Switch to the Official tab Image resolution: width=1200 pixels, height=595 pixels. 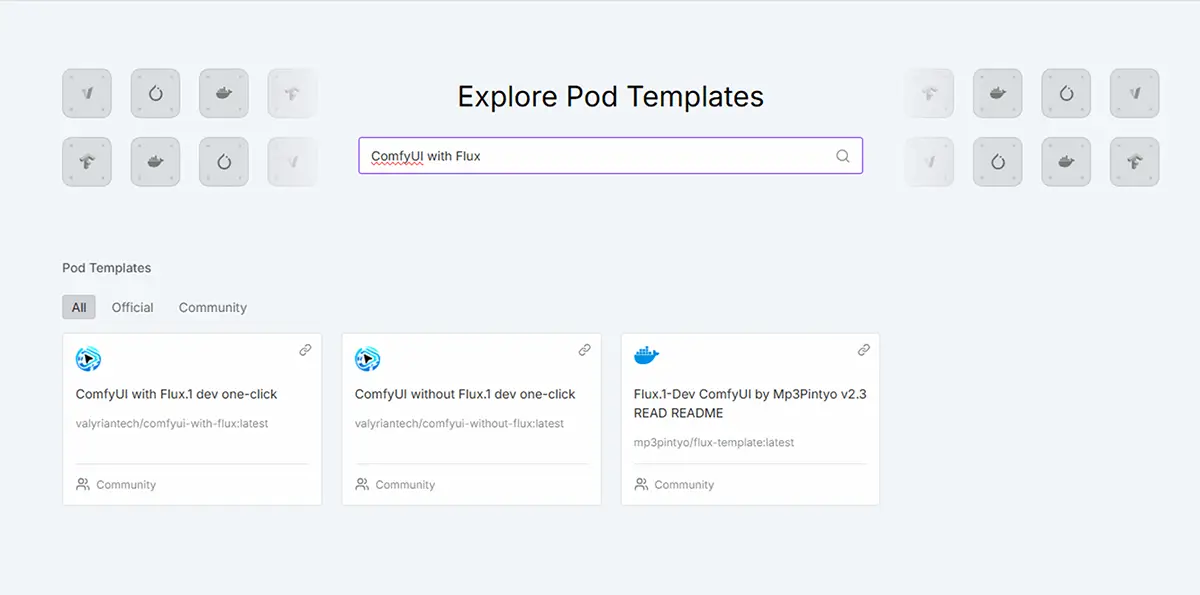click(133, 307)
